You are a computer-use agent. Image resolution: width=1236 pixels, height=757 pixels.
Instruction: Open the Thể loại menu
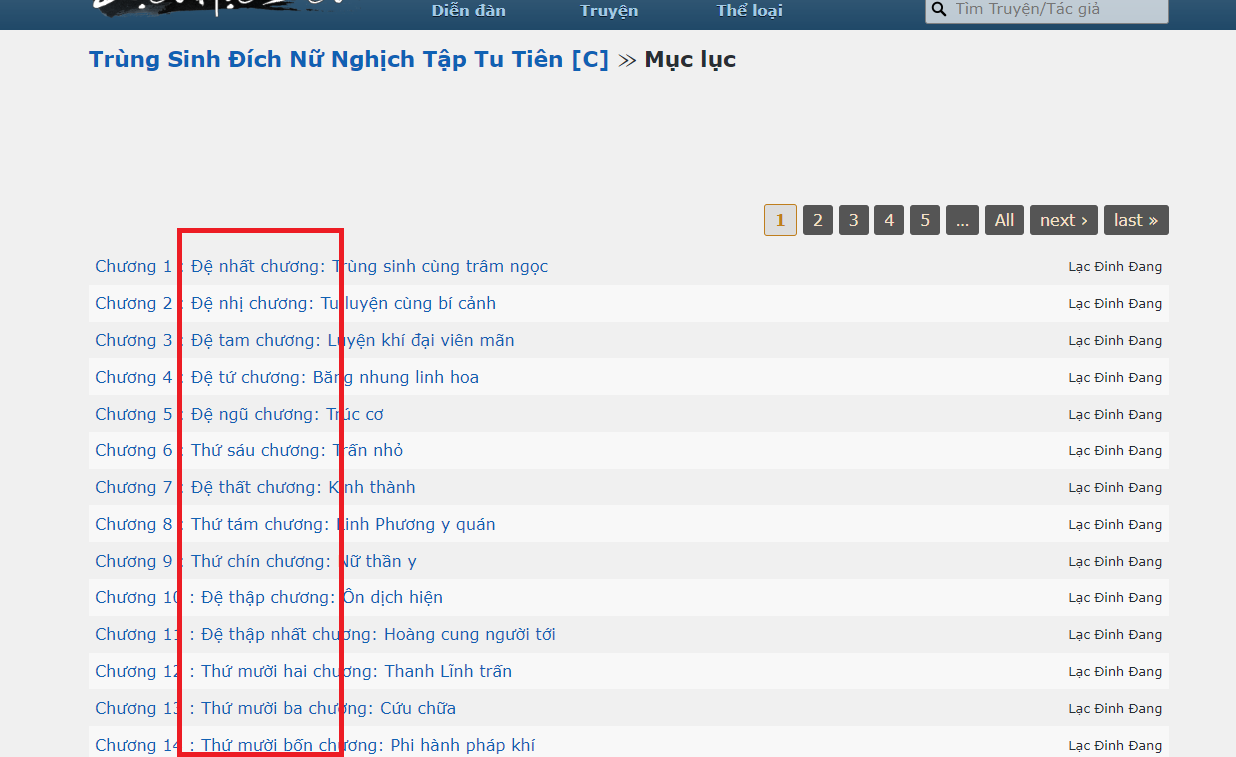pos(749,11)
